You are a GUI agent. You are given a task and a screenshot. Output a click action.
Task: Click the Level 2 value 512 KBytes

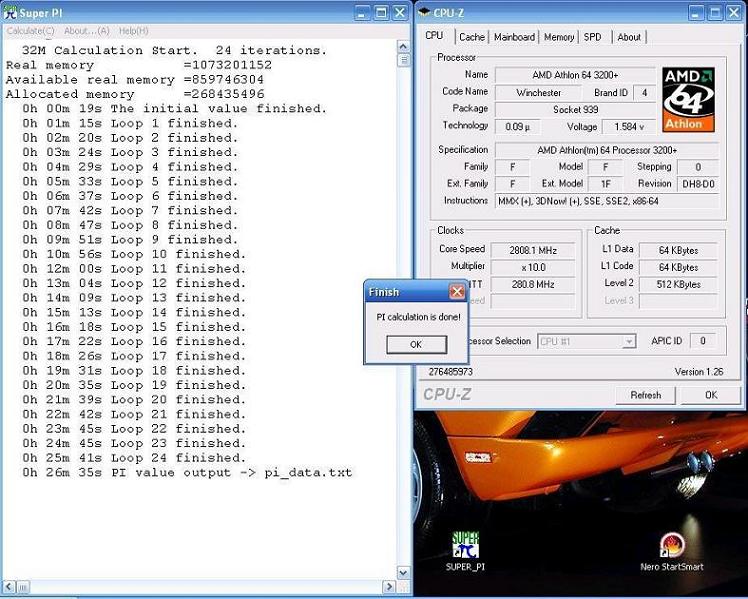[678, 285]
